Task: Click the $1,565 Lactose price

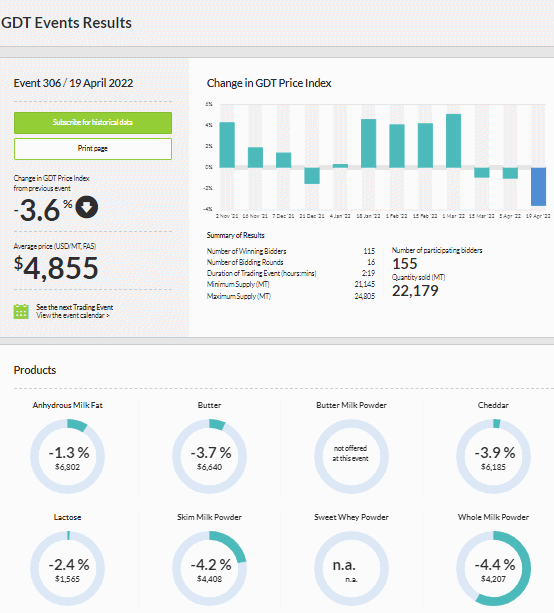Action: pyautogui.click(x=67, y=579)
